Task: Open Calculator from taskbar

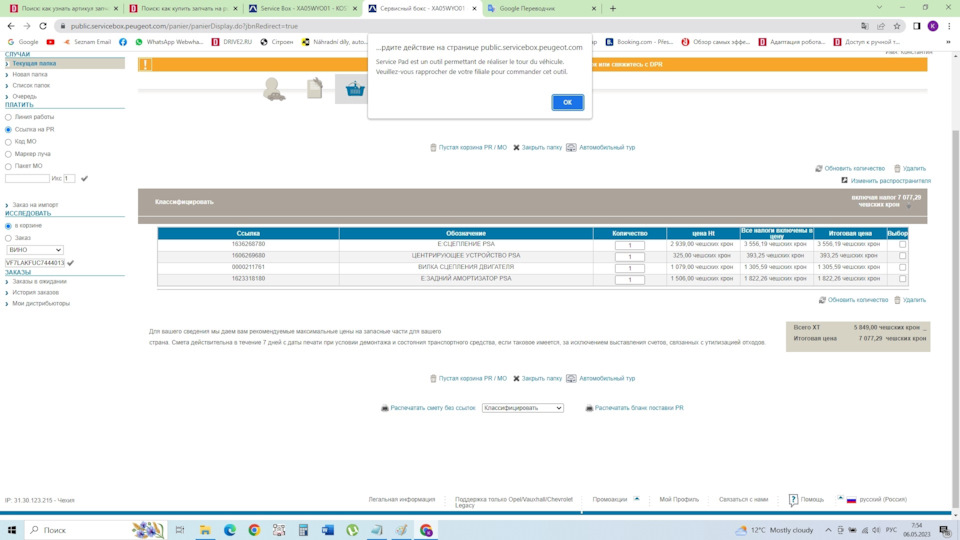Action: tap(303, 530)
